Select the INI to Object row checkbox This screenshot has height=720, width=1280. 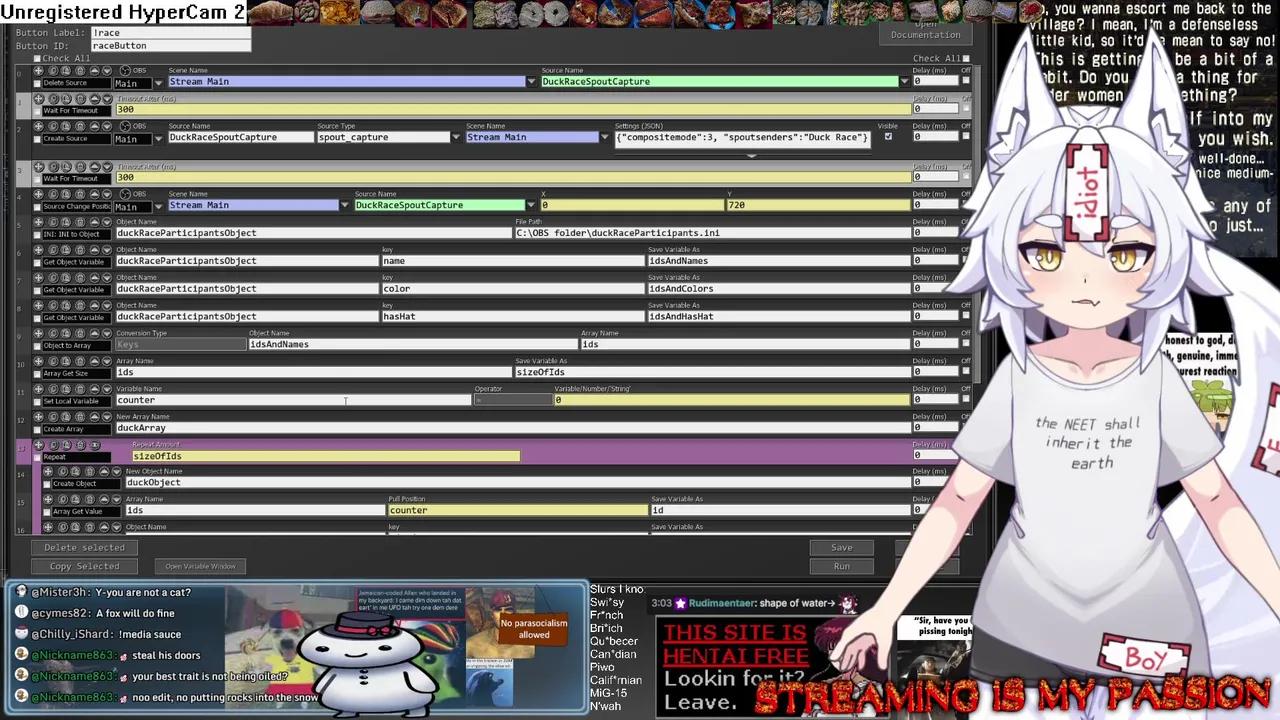[37, 234]
